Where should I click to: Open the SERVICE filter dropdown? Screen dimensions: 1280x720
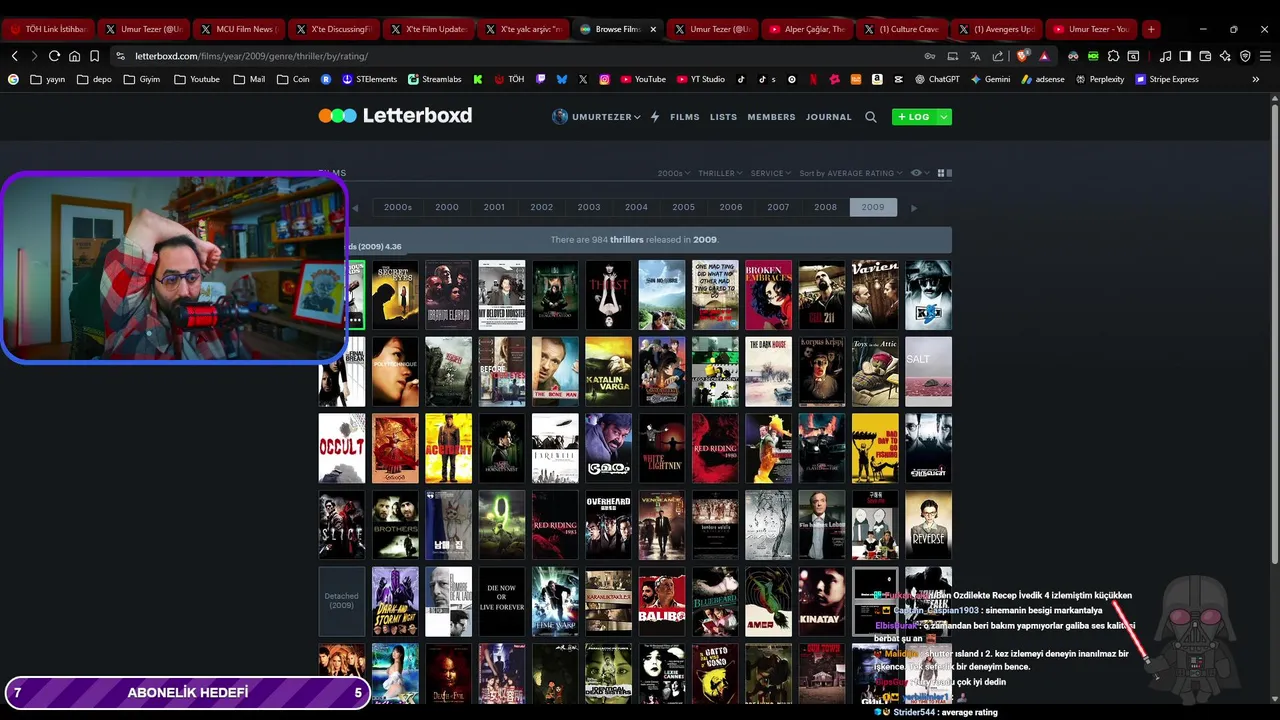point(770,173)
